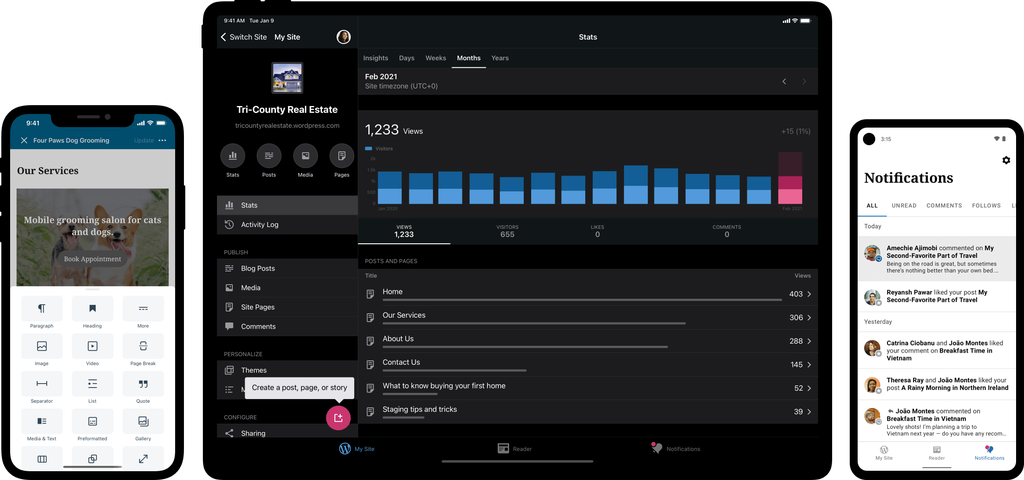Tap the Book Appointment button
1024x480 pixels.
pyautogui.click(x=92, y=259)
